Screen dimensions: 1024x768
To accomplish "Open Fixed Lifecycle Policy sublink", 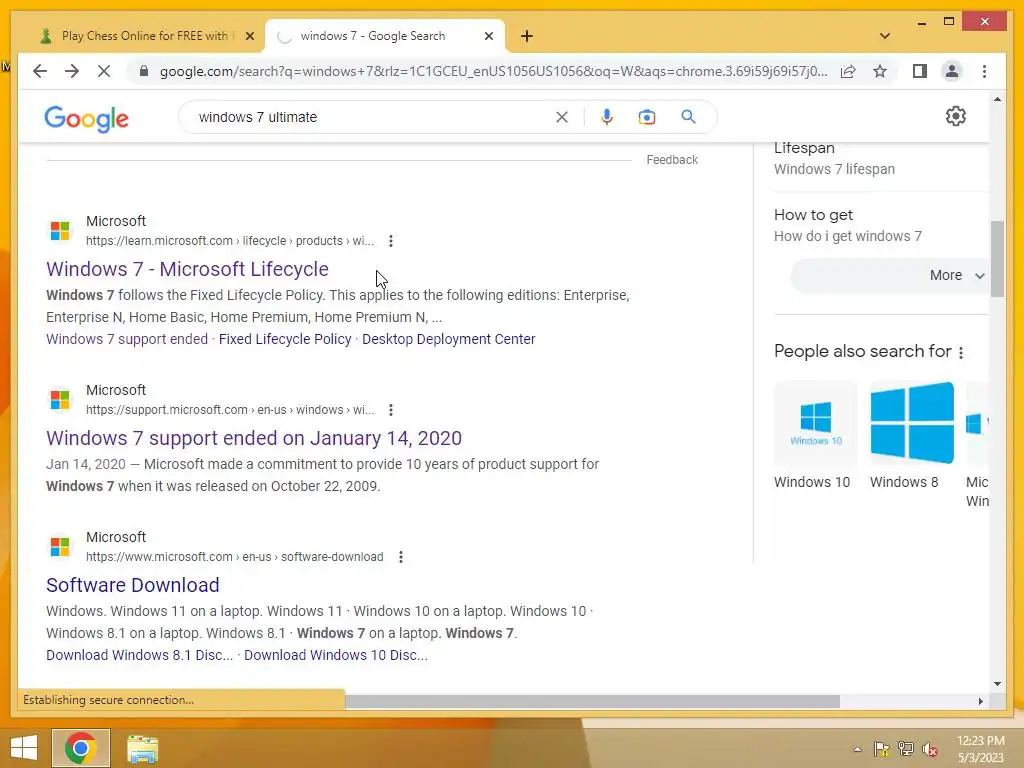I will (285, 339).
